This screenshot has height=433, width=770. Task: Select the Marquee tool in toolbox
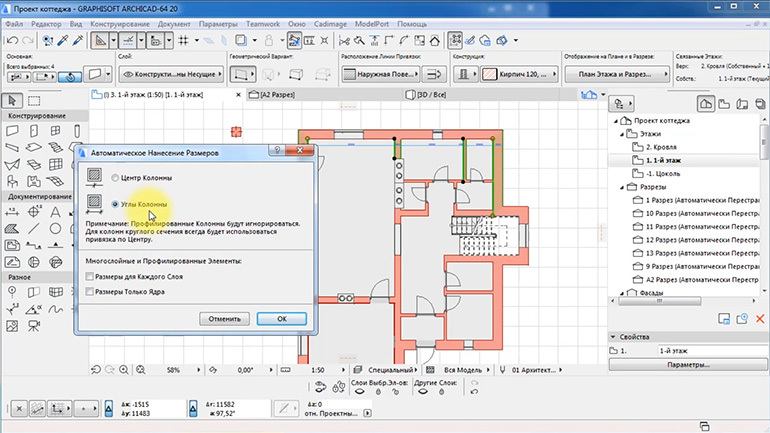click(x=33, y=100)
